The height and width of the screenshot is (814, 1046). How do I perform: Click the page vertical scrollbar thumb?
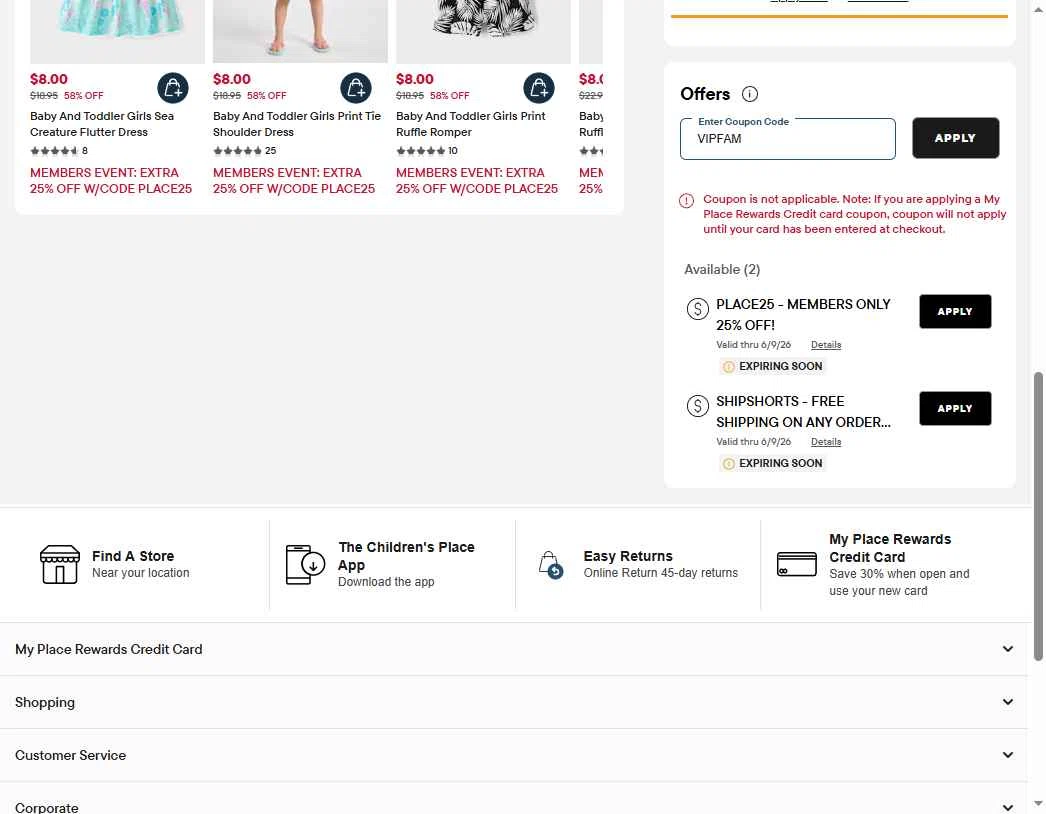tap(1037, 517)
